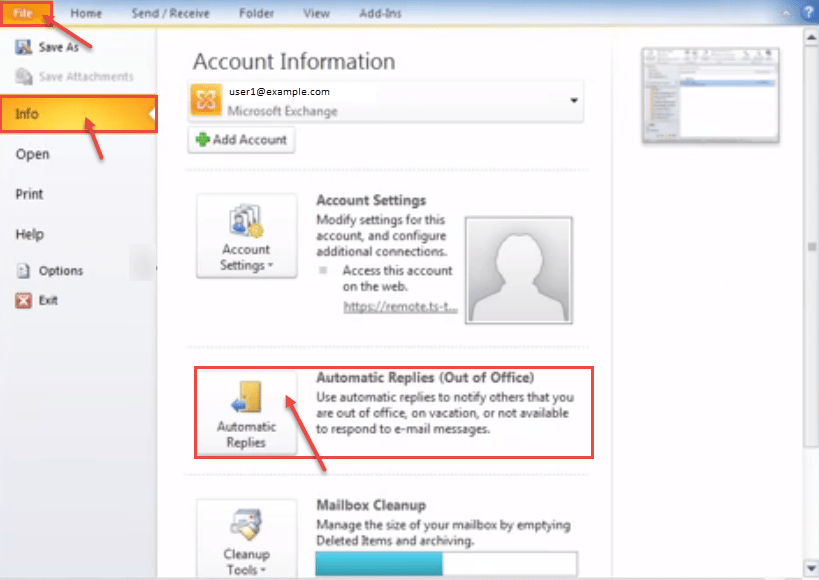Click the Automatic Replies button
The image size is (819, 580).
247,413
